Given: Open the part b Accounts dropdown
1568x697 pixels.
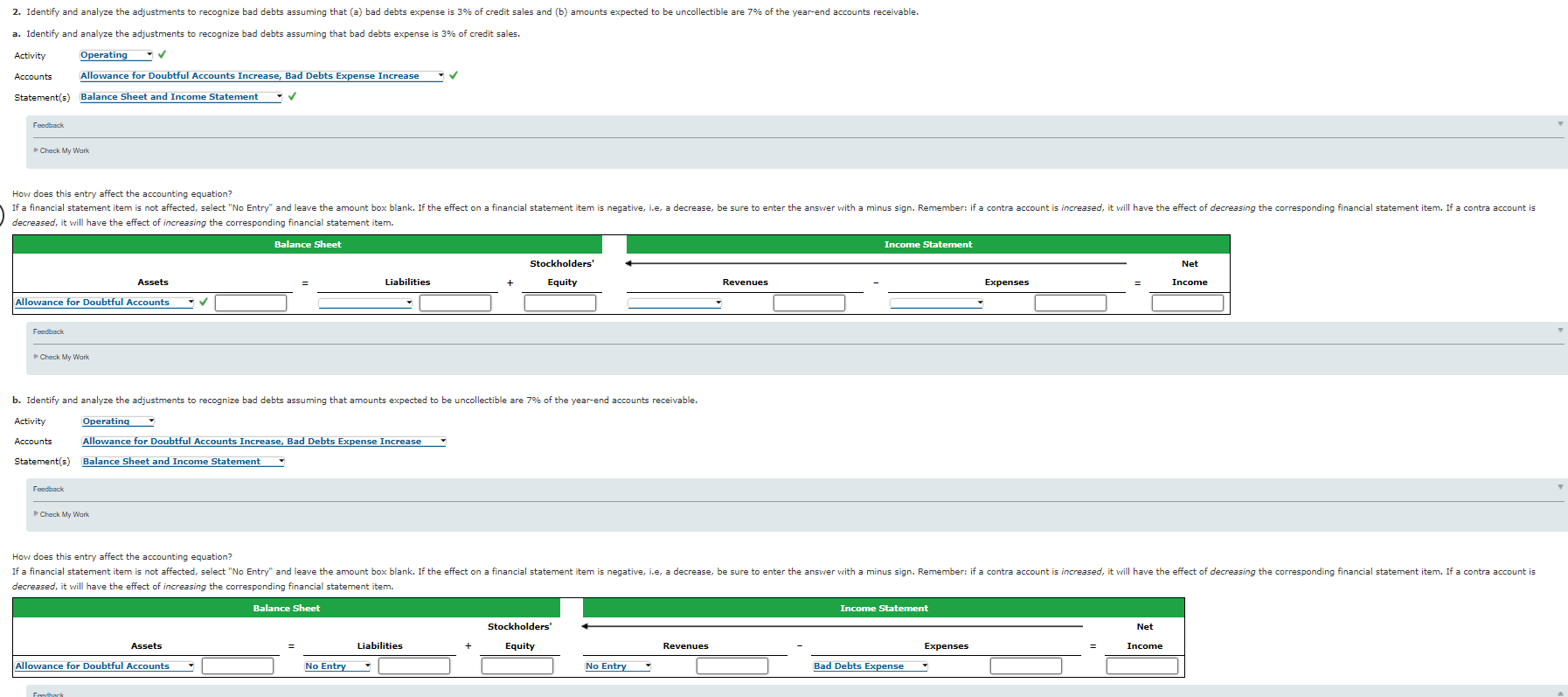Looking at the screenshot, I should pos(264,442).
